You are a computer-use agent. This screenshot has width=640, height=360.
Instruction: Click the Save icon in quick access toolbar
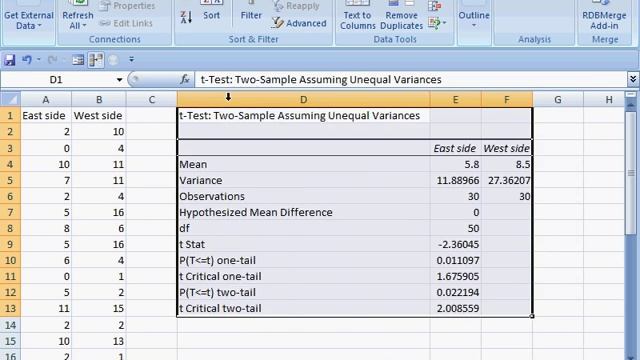coord(9,60)
